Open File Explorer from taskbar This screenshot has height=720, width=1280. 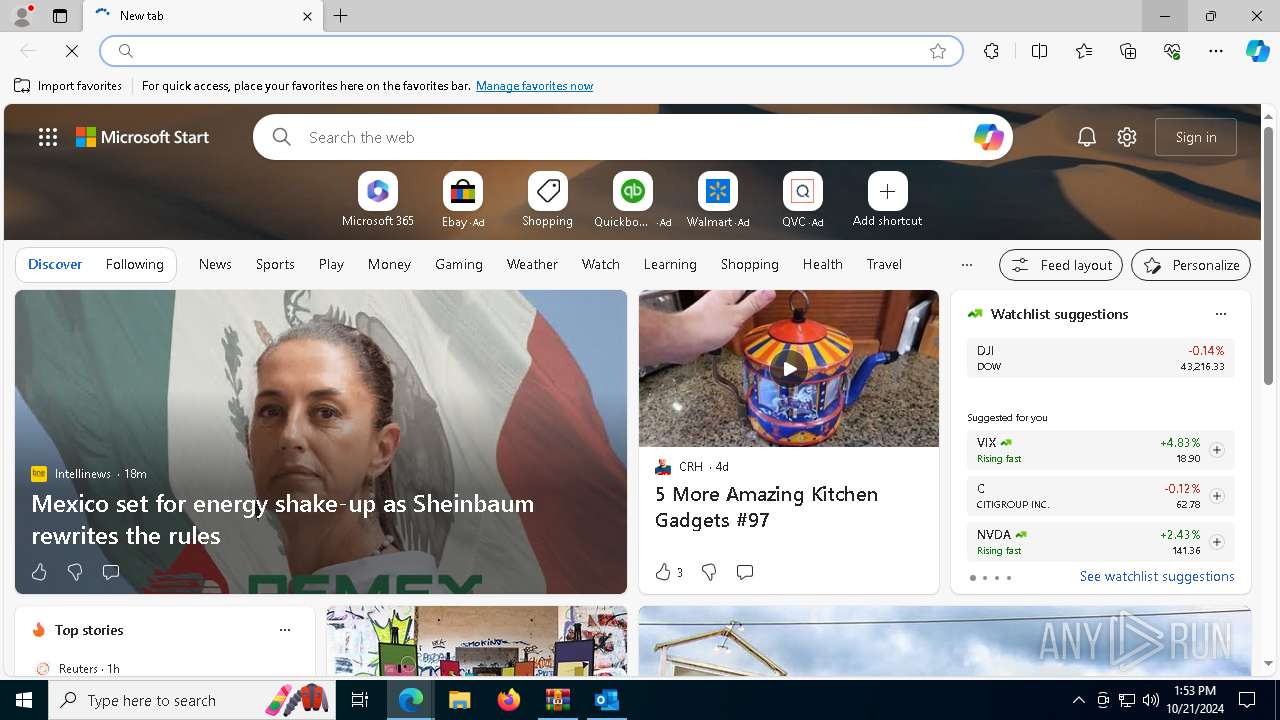coord(459,700)
